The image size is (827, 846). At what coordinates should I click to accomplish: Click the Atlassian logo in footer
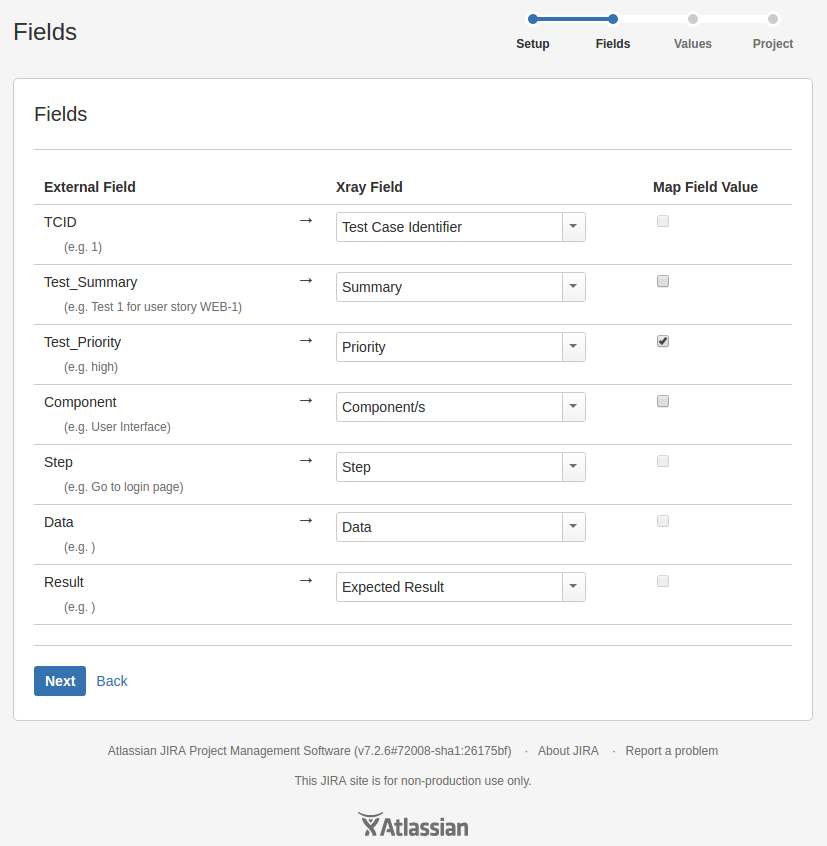(x=413, y=824)
